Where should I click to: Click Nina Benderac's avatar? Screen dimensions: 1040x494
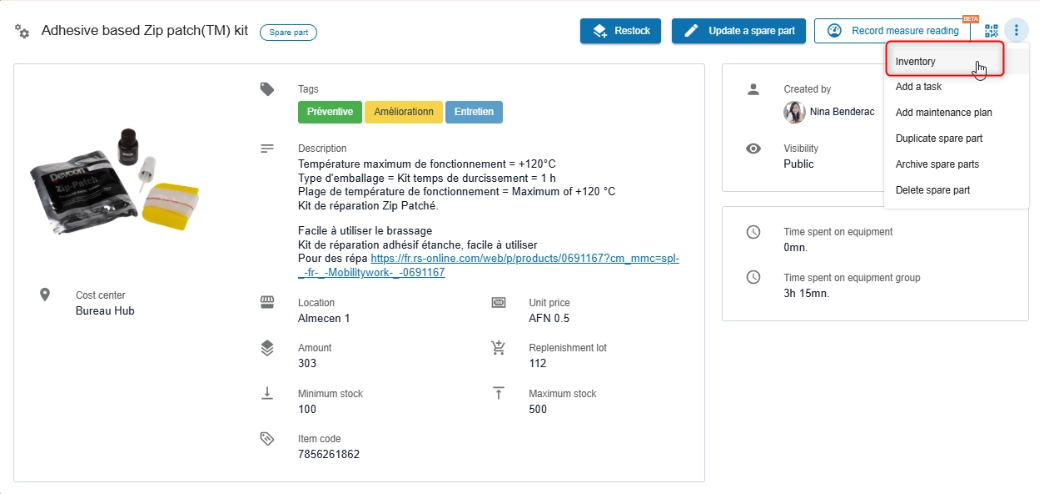click(x=795, y=112)
